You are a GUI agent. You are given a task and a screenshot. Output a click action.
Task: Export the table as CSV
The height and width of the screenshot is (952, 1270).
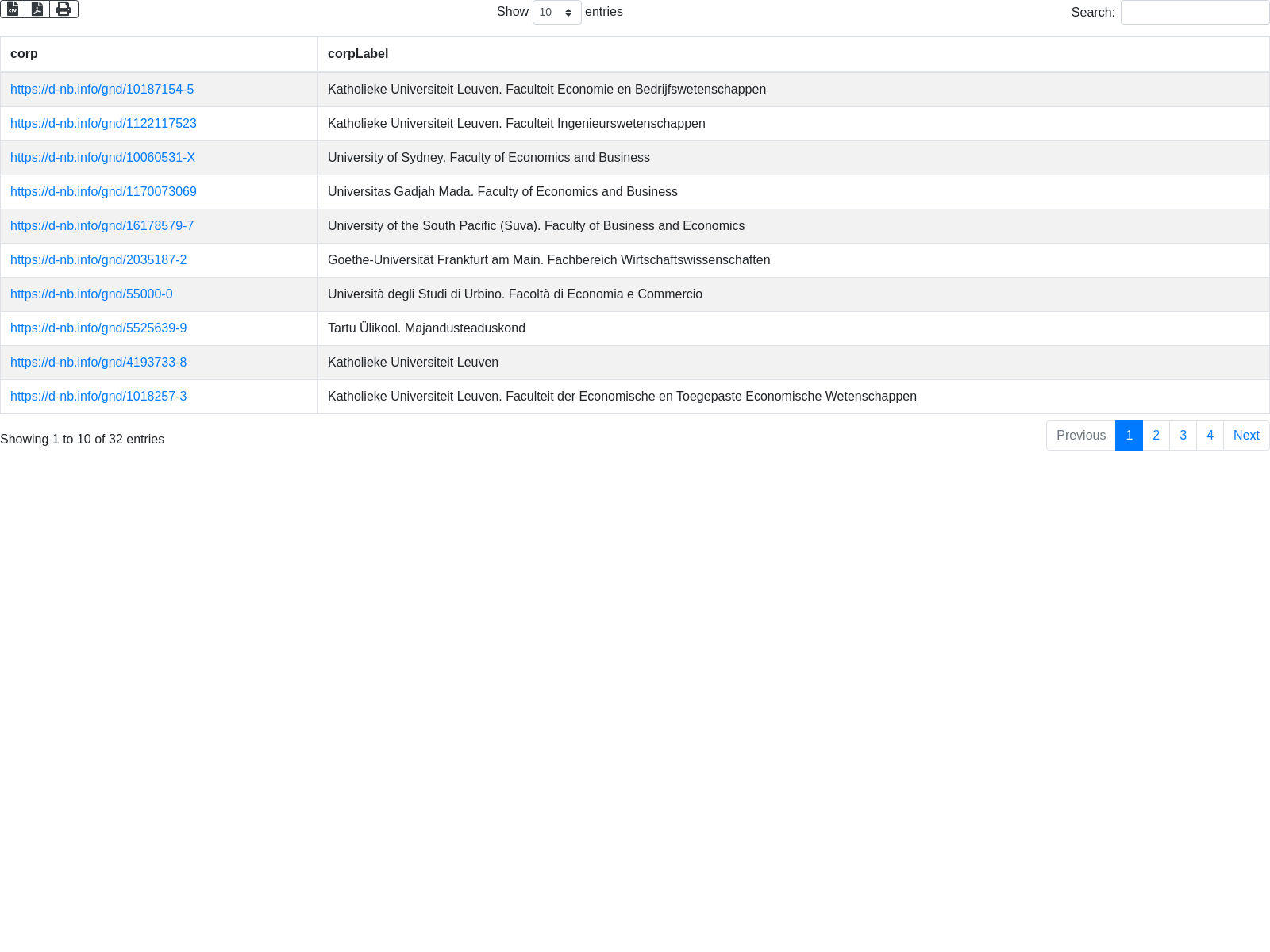pyautogui.click(x=13, y=9)
